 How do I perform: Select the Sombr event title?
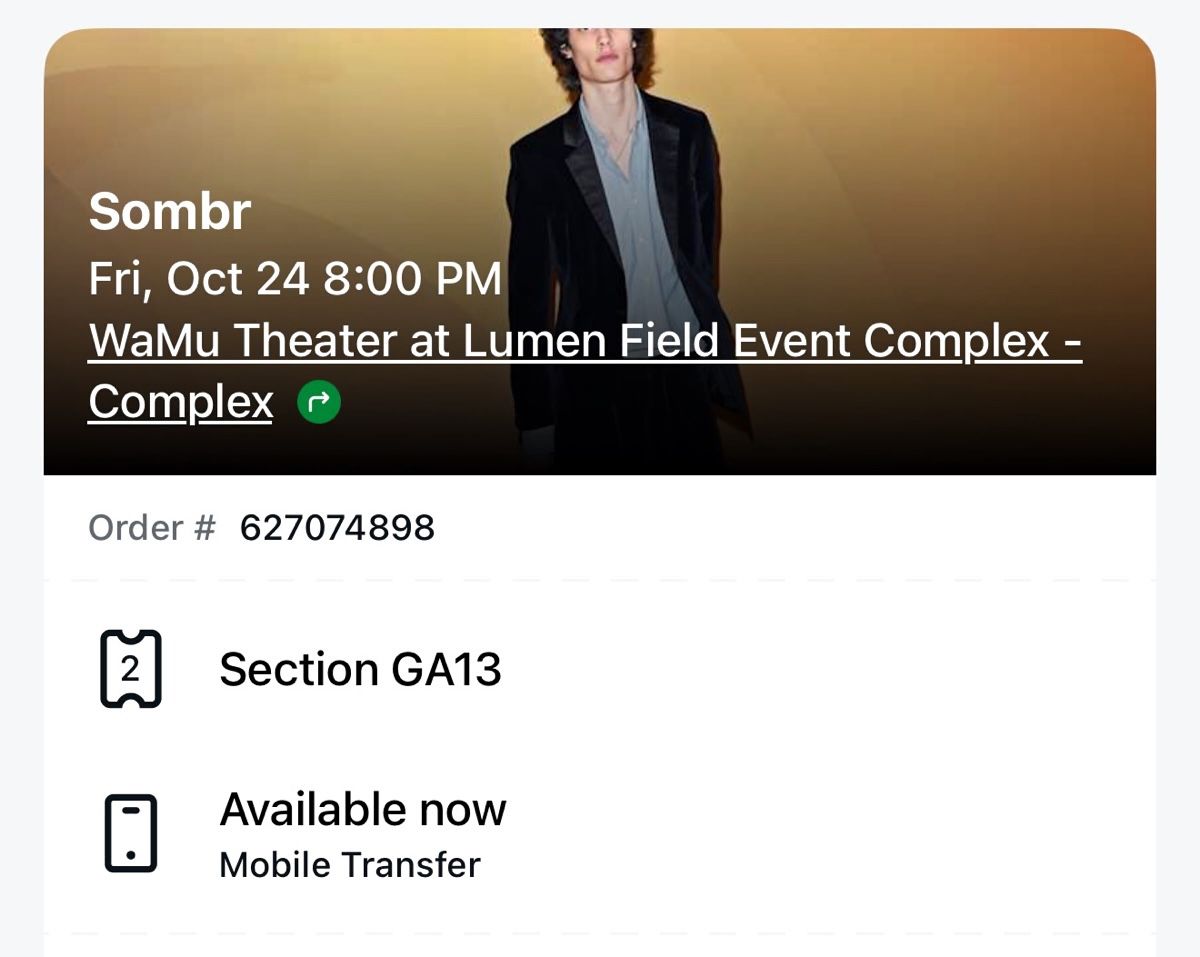click(x=168, y=211)
